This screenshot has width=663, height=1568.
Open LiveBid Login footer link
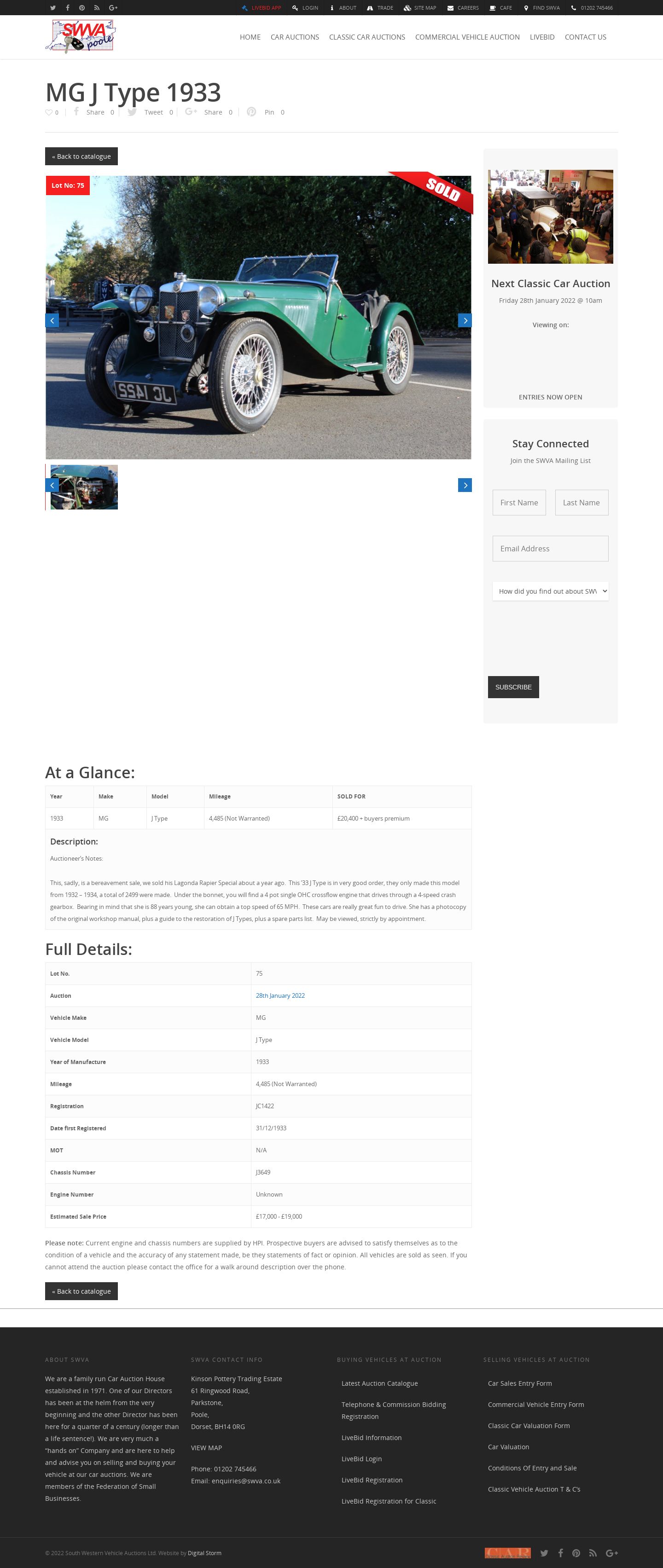(361, 1459)
